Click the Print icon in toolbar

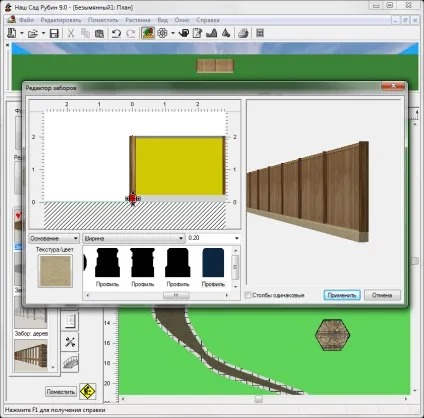coord(243,33)
